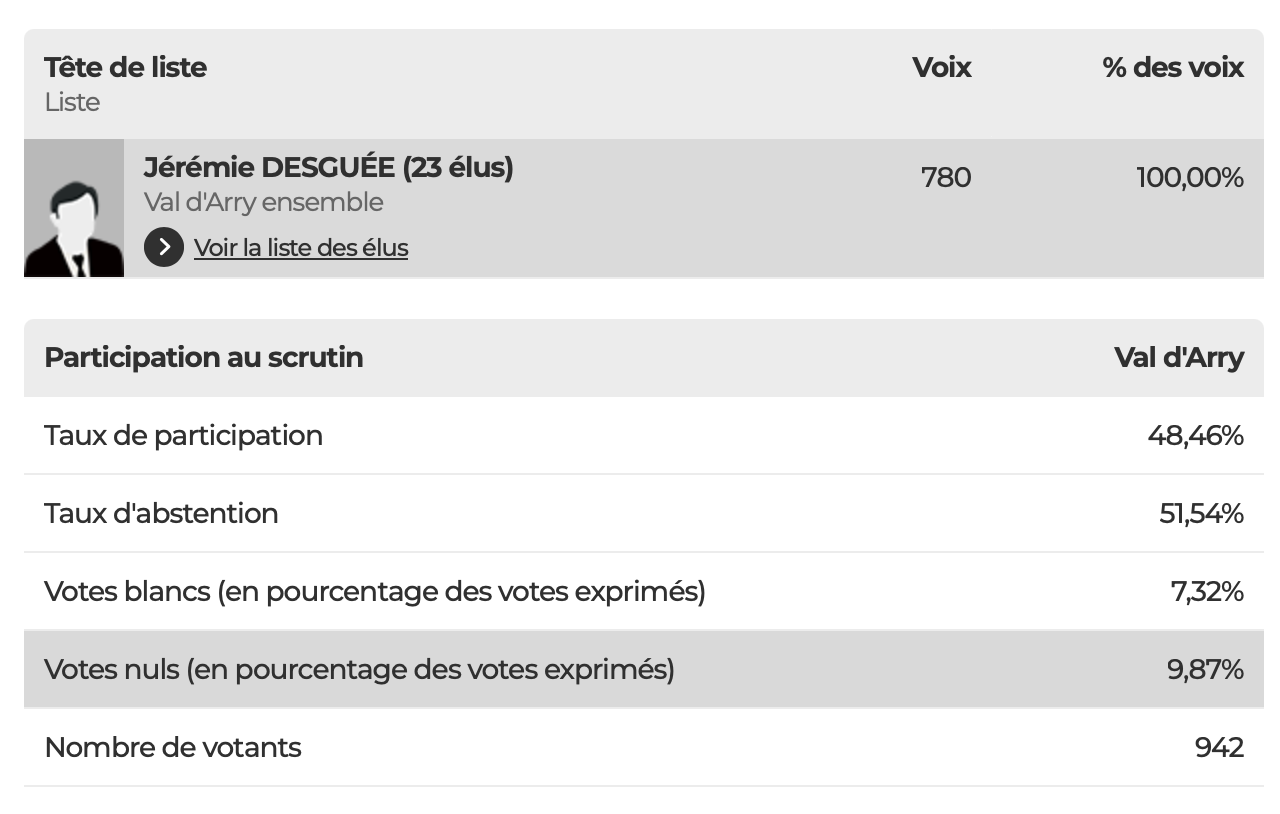Image resolution: width=1280 pixels, height=814 pixels.
Task: Select the Jérémie DESGUÉE candidate name
Action: 328,167
